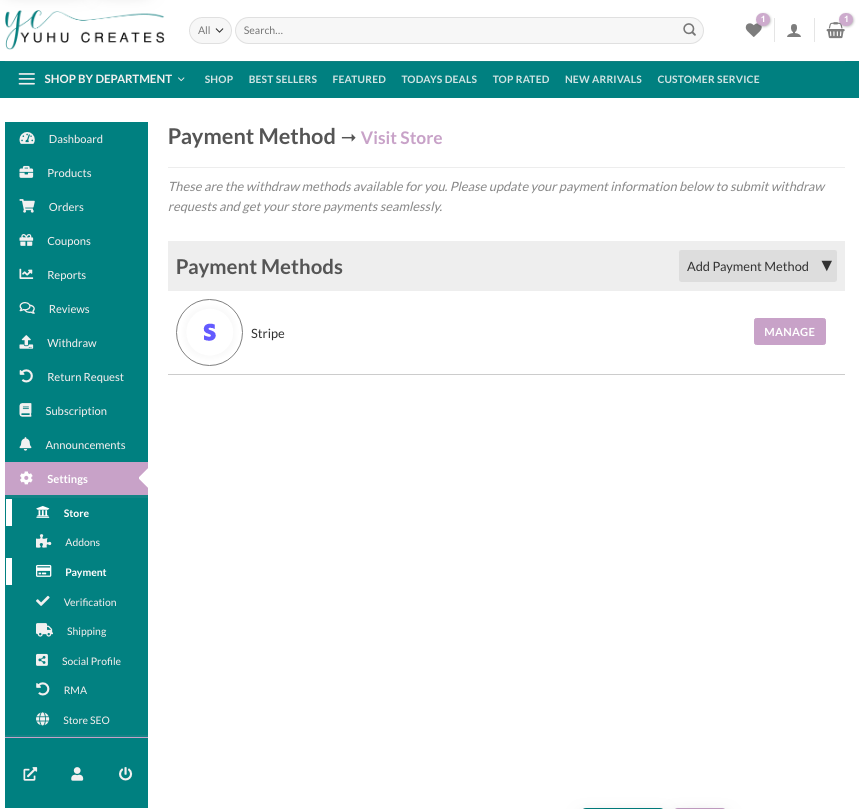Image resolution: width=859 pixels, height=809 pixels.
Task: Click the Coupons gift icon
Action: pos(26,240)
